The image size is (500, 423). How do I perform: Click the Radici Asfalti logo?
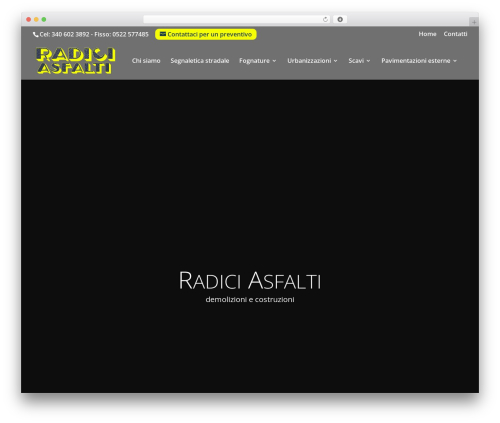(x=76, y=61)
